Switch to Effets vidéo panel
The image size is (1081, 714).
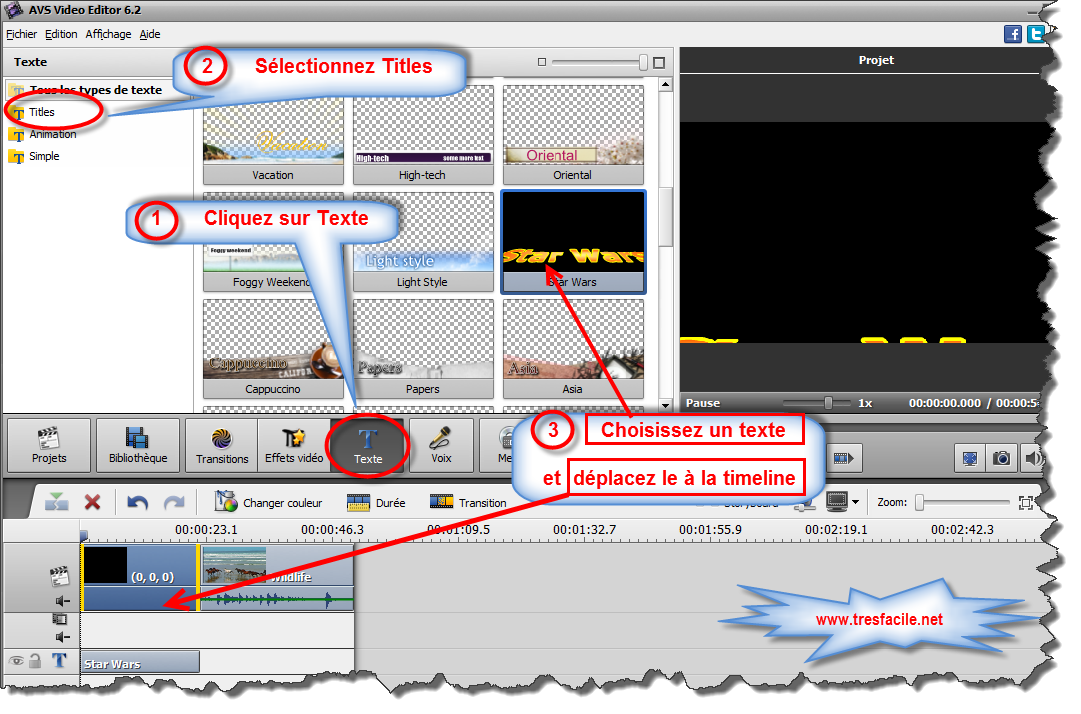pyautogui.click(x=292, y=445)
